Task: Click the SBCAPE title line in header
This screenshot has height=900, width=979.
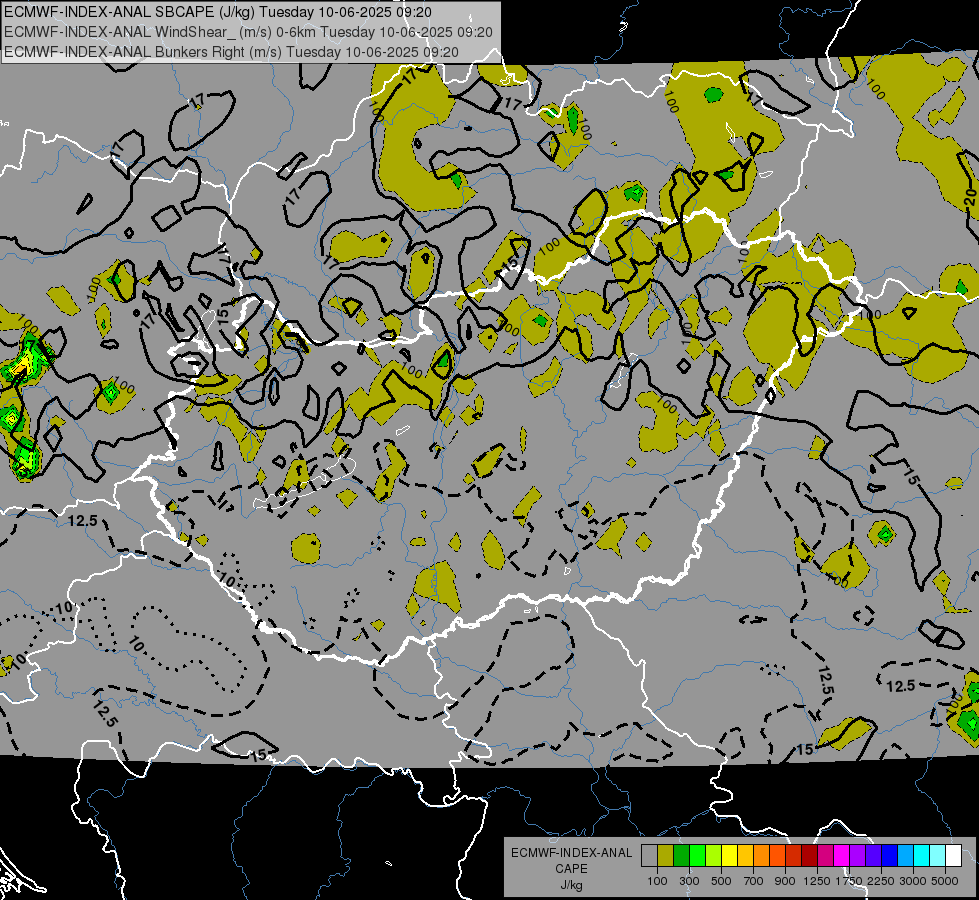Action: [218, 12]
